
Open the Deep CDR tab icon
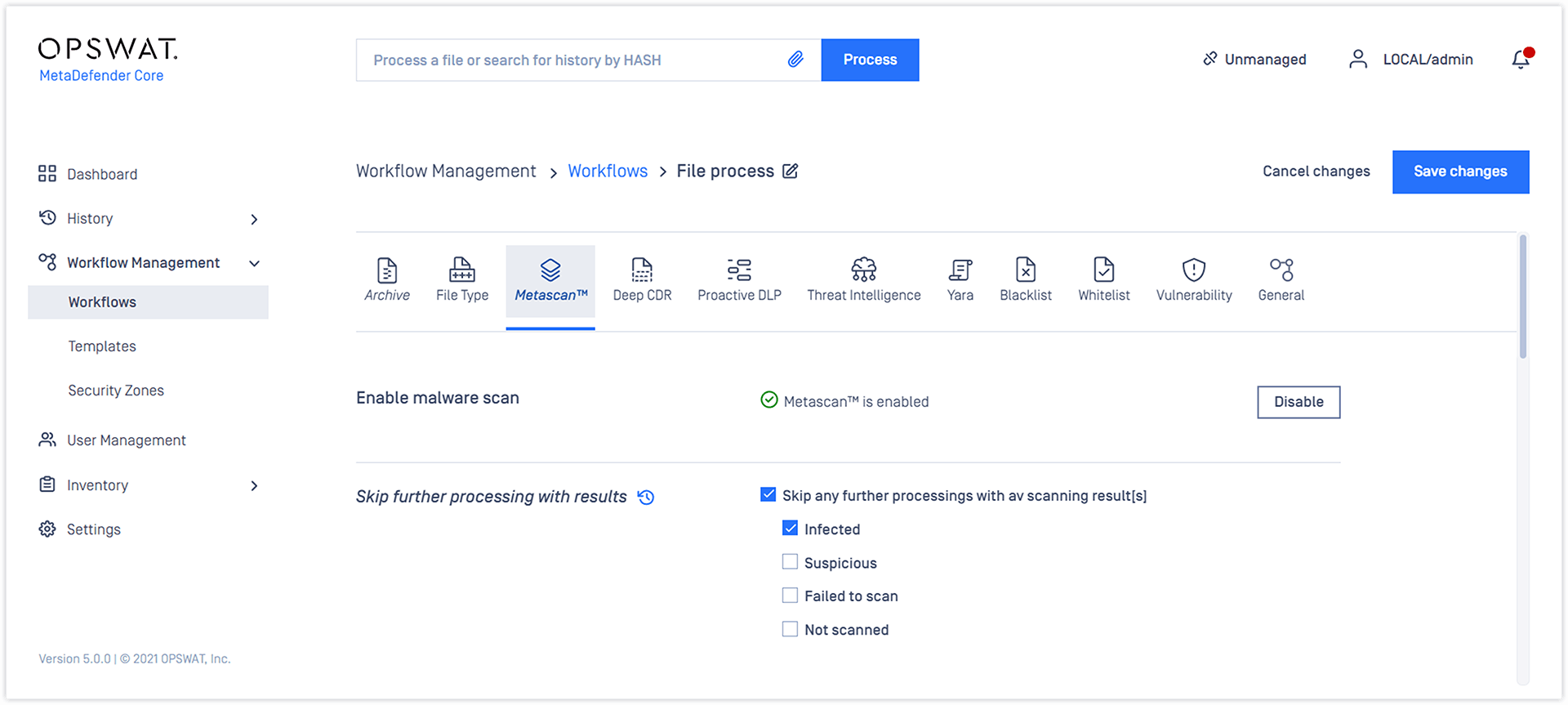642,270
